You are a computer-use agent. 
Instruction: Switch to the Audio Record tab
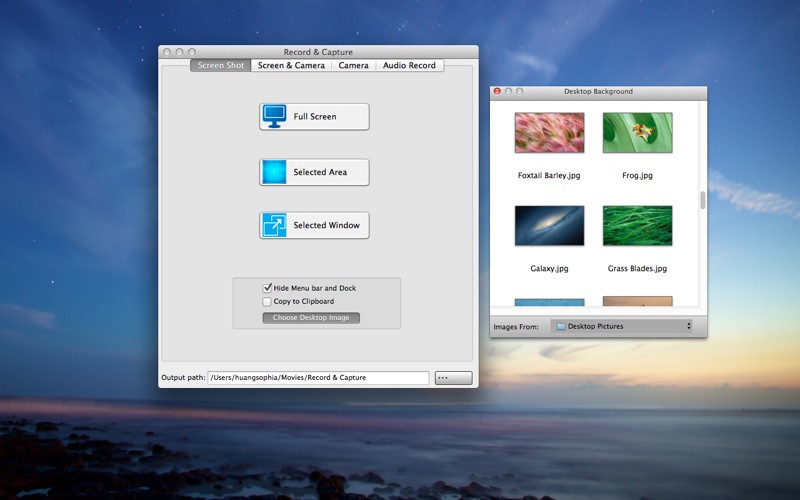coord(409,65)
